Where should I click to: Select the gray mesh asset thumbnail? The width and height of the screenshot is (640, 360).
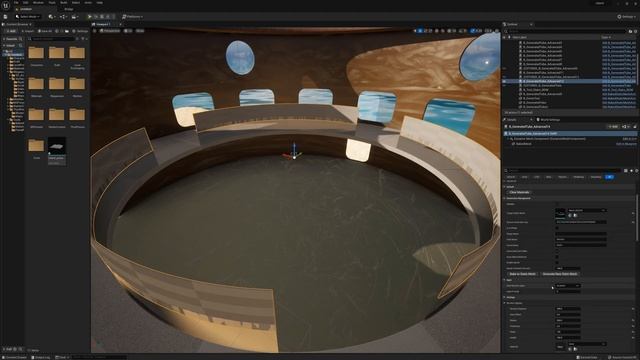point(57,150)
